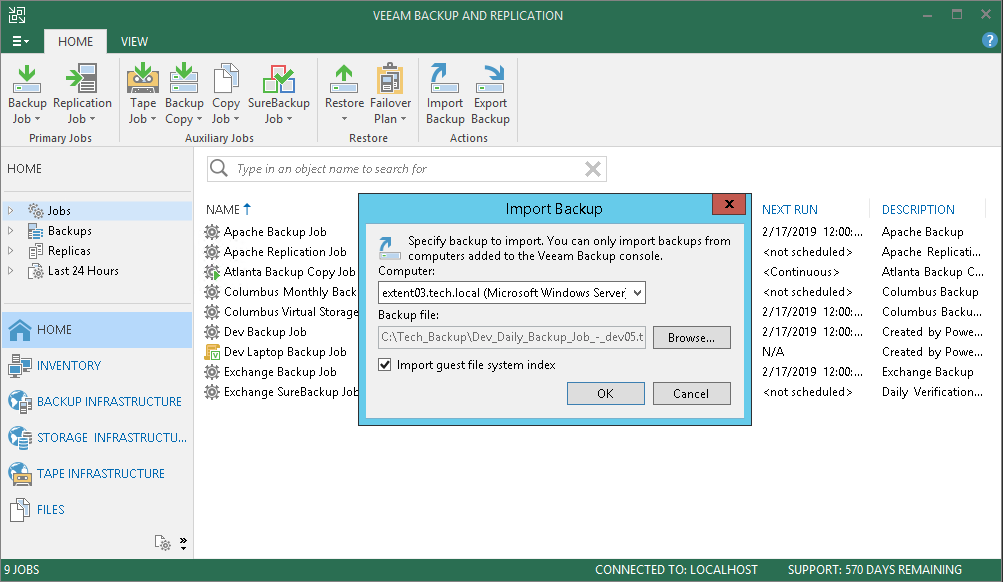Image resolution: width=1003 pixels, height=582 pixels.
Task: Click the Daily Verification description cell
Action: click(932, 392)
